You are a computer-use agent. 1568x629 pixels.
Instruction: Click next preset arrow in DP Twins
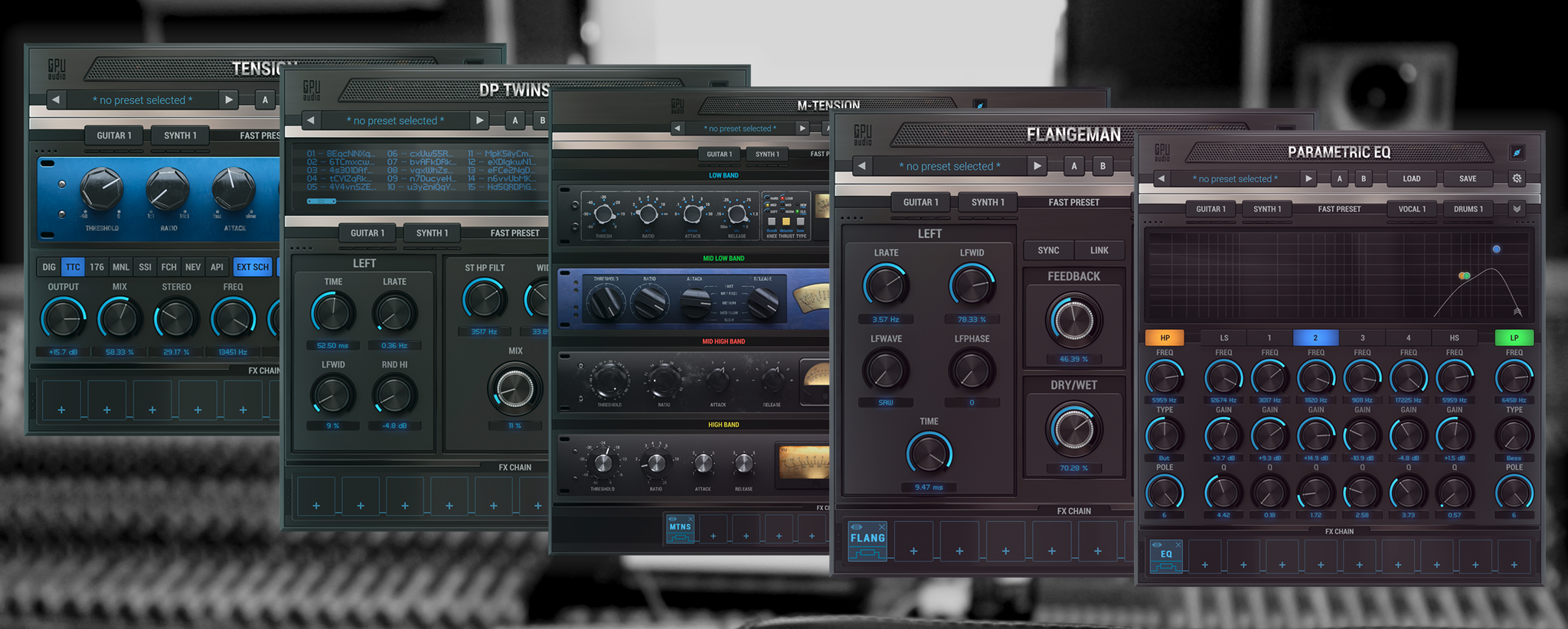point(479,120)
